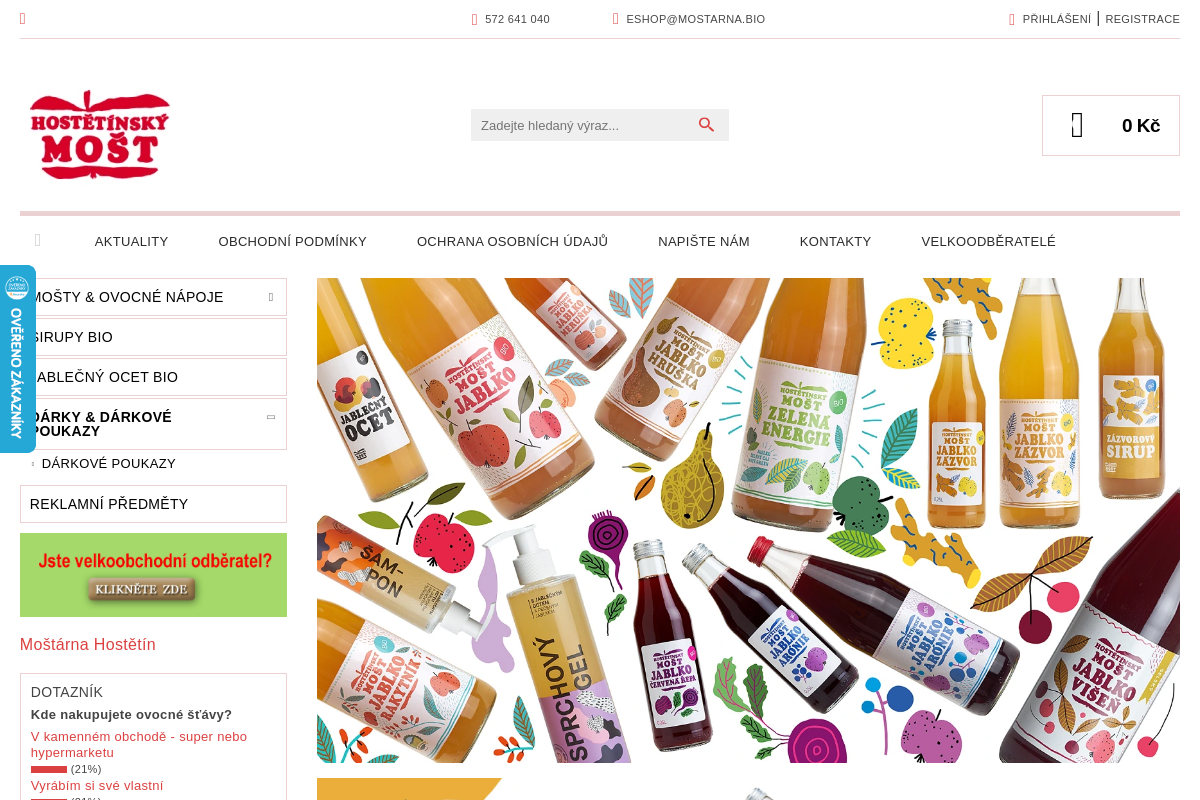Vote for V kamenném obchodě - super nebo hypermarketu

[138, 744]
